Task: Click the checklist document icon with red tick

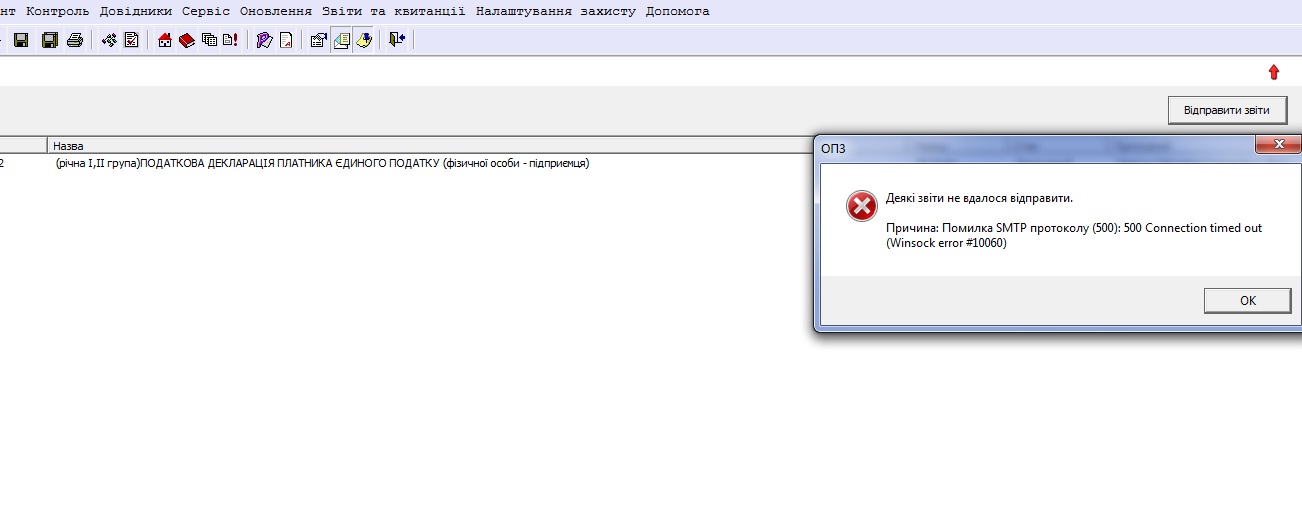Action: click(131, 40)
